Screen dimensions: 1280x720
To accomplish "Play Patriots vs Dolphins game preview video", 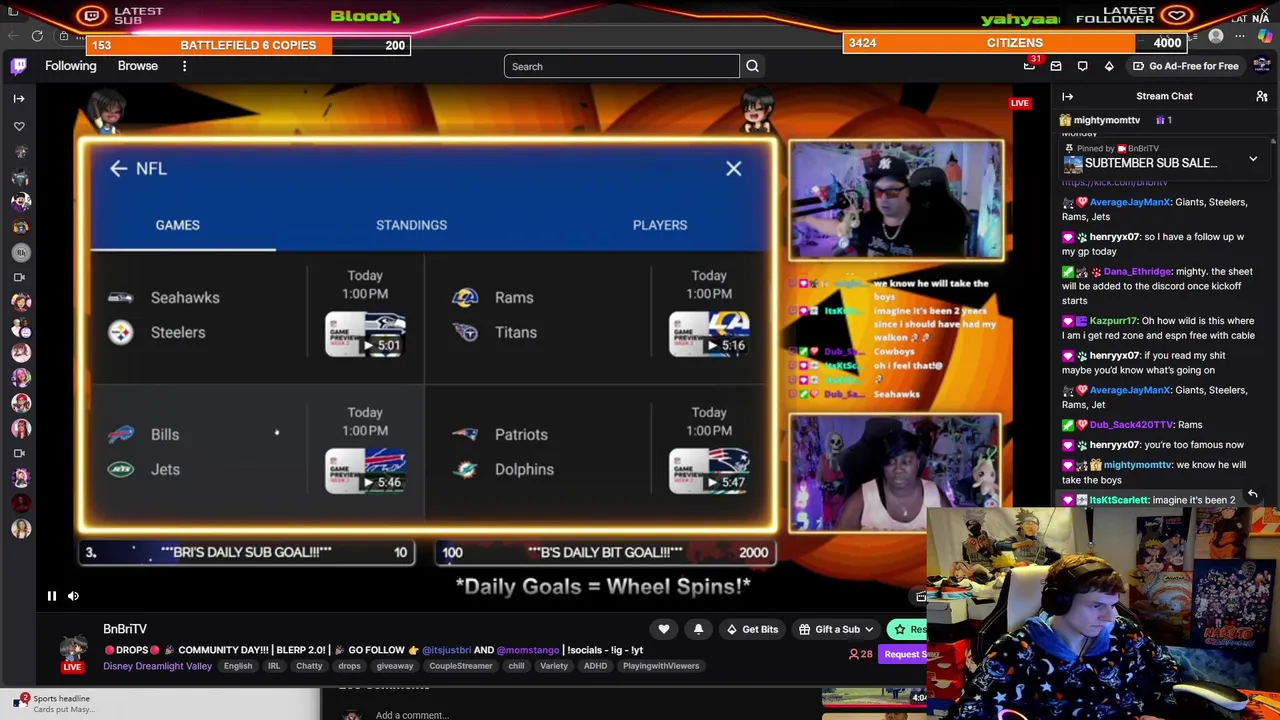I will point(709,471).
